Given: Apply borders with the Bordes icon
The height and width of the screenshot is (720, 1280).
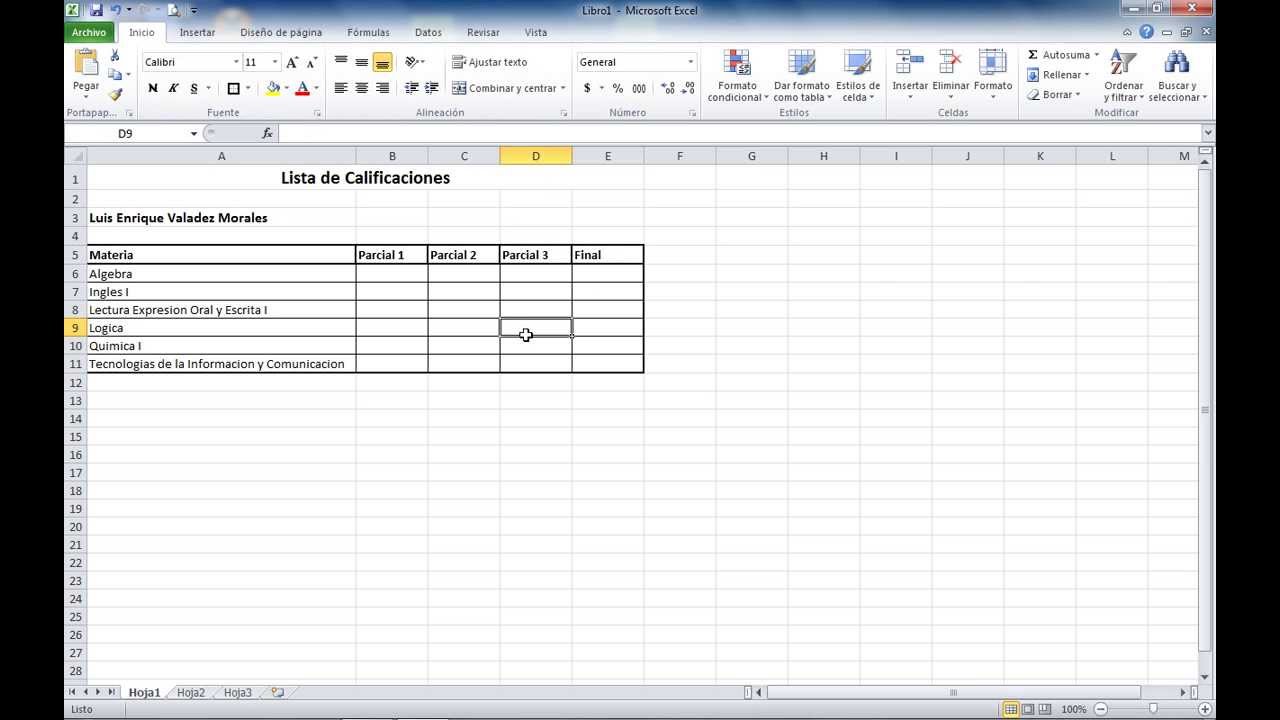Looking at the screenshot, I should click(234, 88).
